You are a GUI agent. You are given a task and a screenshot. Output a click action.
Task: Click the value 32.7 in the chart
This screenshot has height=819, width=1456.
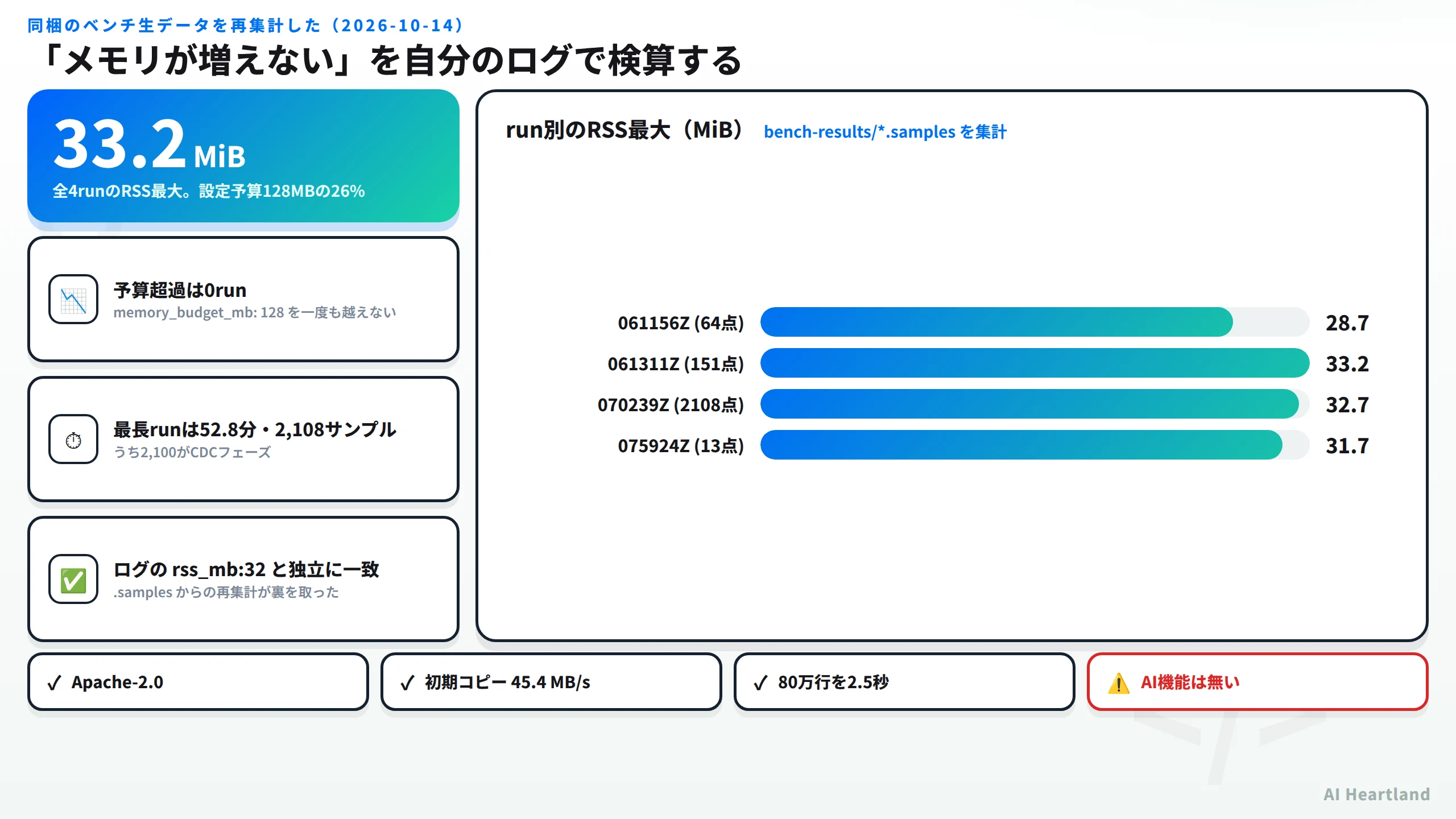[x=1347, y=405]
